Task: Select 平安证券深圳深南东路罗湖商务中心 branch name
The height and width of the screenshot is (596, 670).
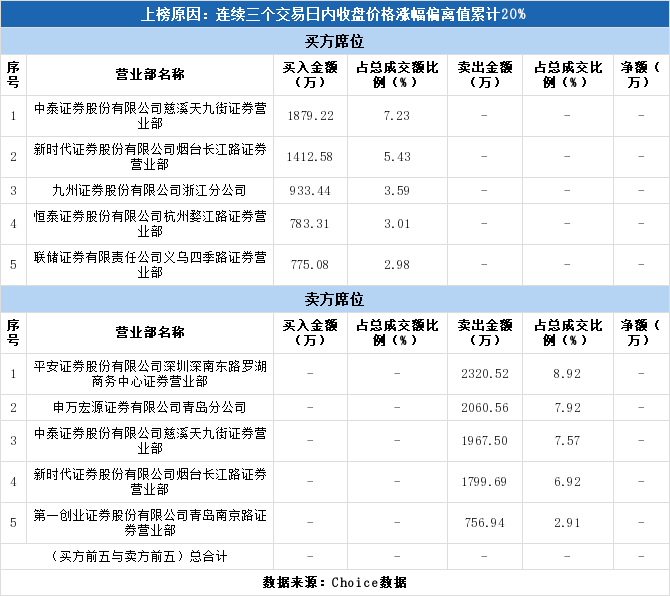Action: click(150, 374)
